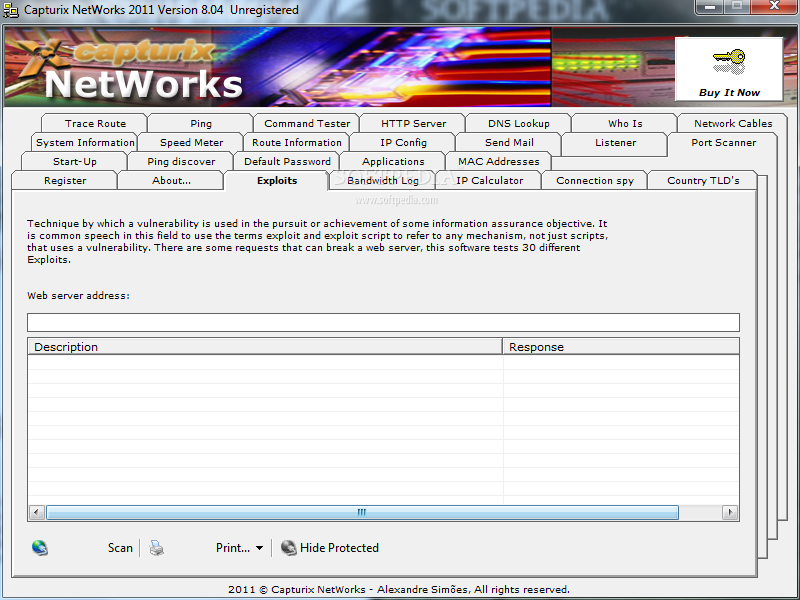Select the Exploits tab
Viewport: 800px width, 600px height.
pos(277,181)
